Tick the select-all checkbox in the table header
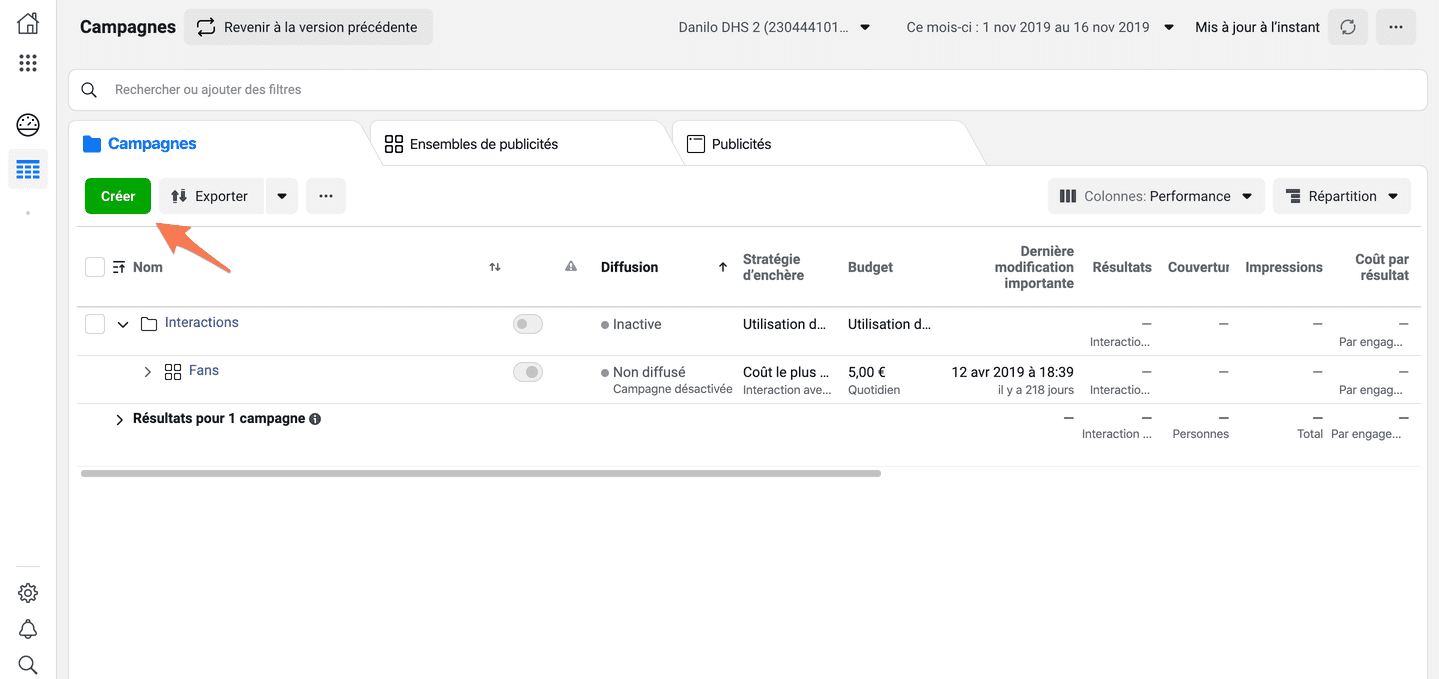This screenshot has height=679, width=1439. coord(95,267)
